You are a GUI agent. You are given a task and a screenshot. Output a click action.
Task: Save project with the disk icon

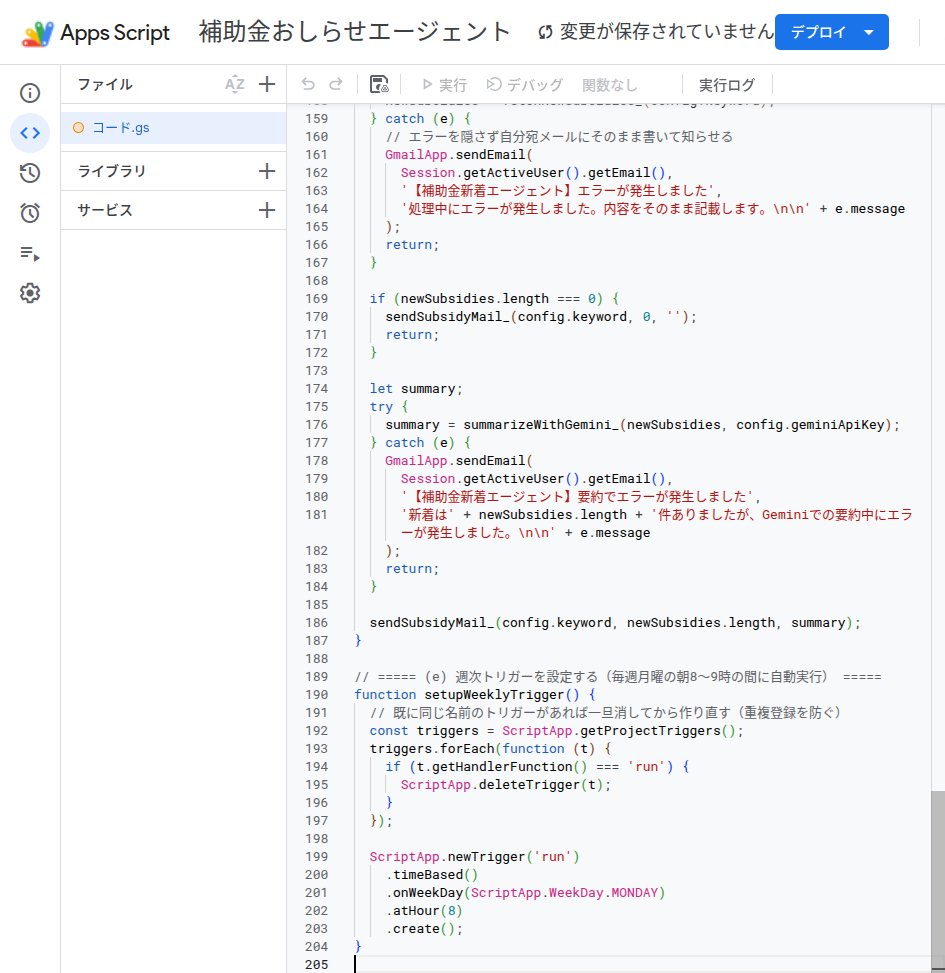(379, 84)
